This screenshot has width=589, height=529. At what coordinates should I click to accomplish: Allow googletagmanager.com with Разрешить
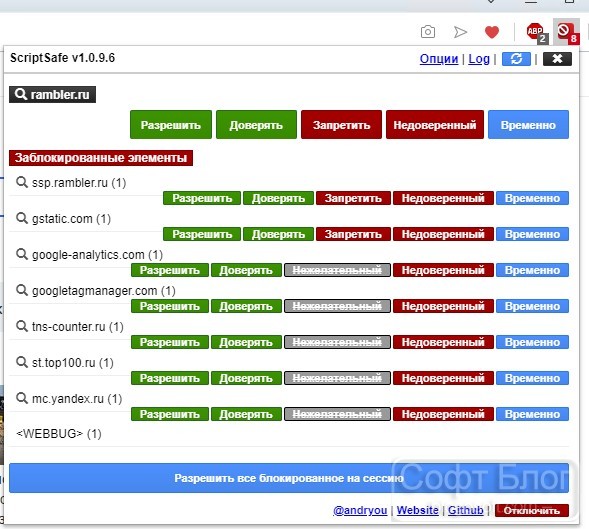(x=170, y=306)
